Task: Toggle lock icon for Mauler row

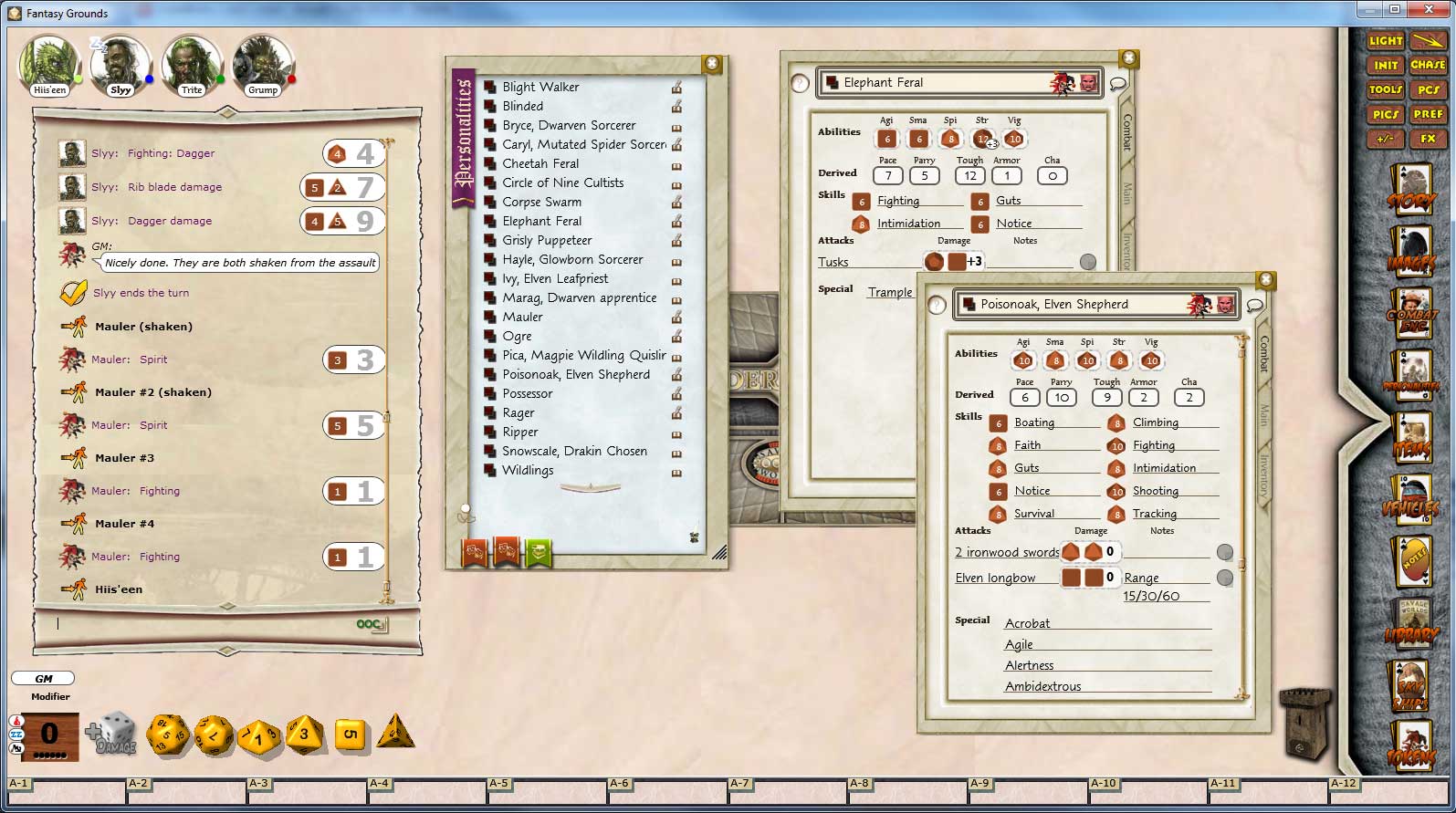Action: coord(676,317)
